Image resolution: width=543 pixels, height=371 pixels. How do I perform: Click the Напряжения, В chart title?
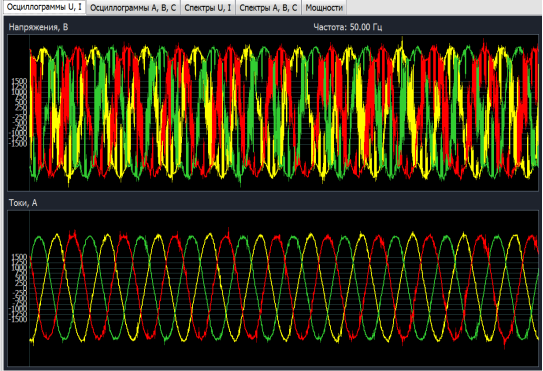[x=38, y=27]
